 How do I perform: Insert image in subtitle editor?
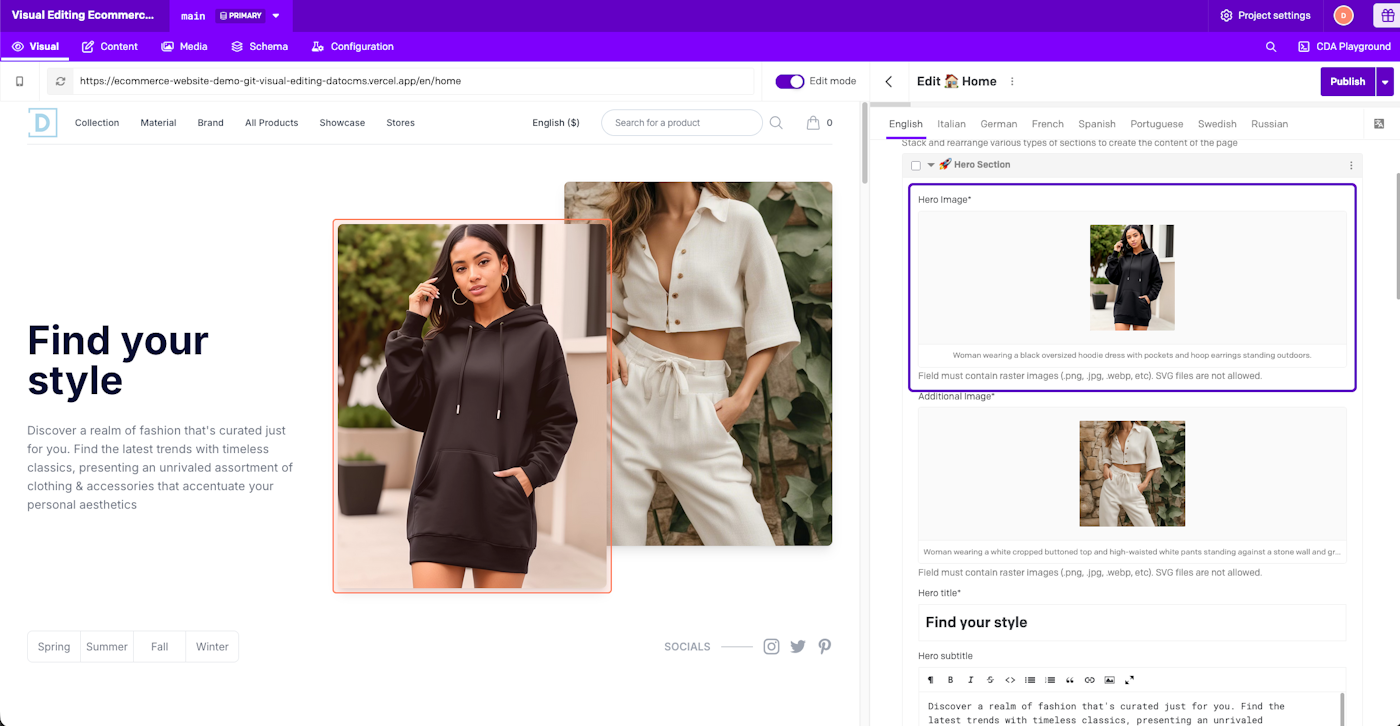click(1110, 680)
